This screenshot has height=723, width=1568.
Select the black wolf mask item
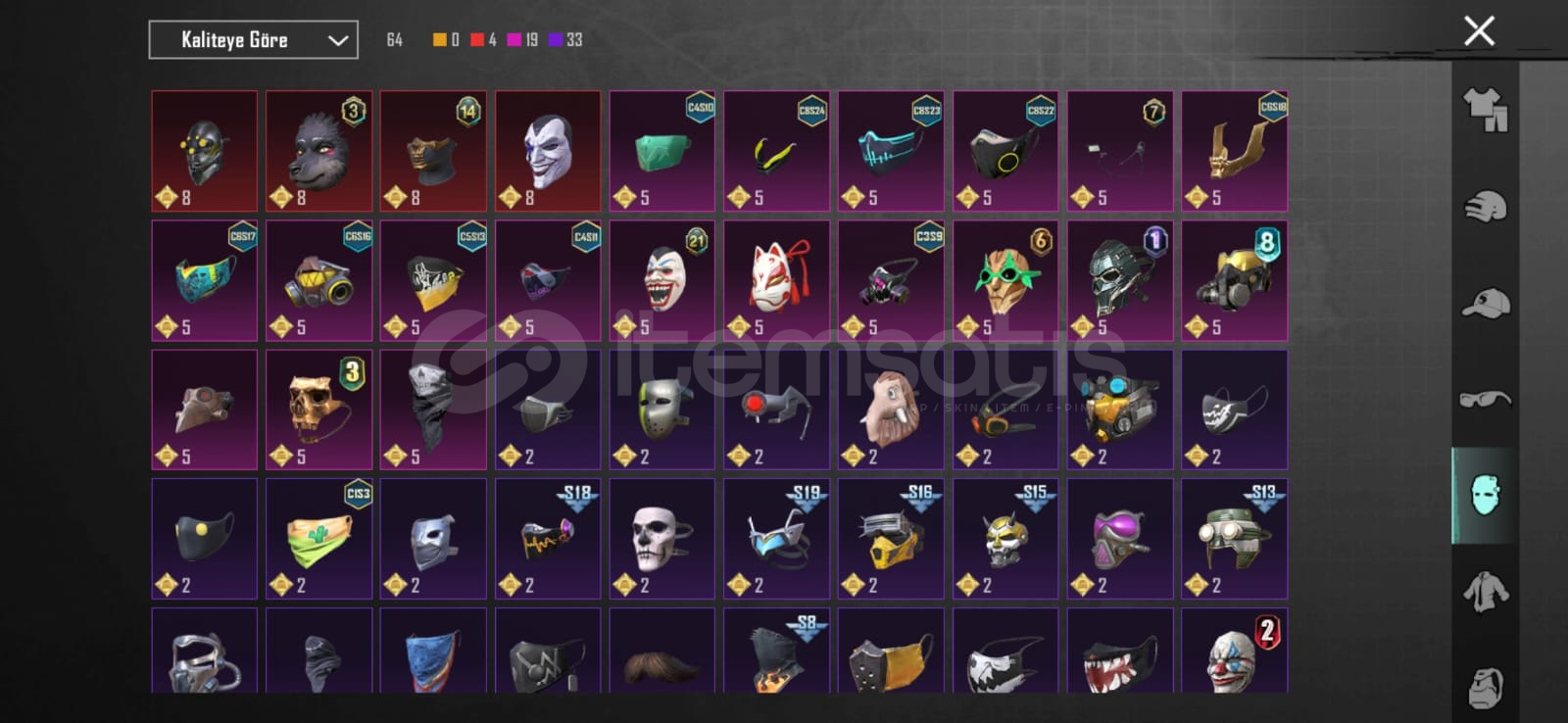[x=318, y=151]
